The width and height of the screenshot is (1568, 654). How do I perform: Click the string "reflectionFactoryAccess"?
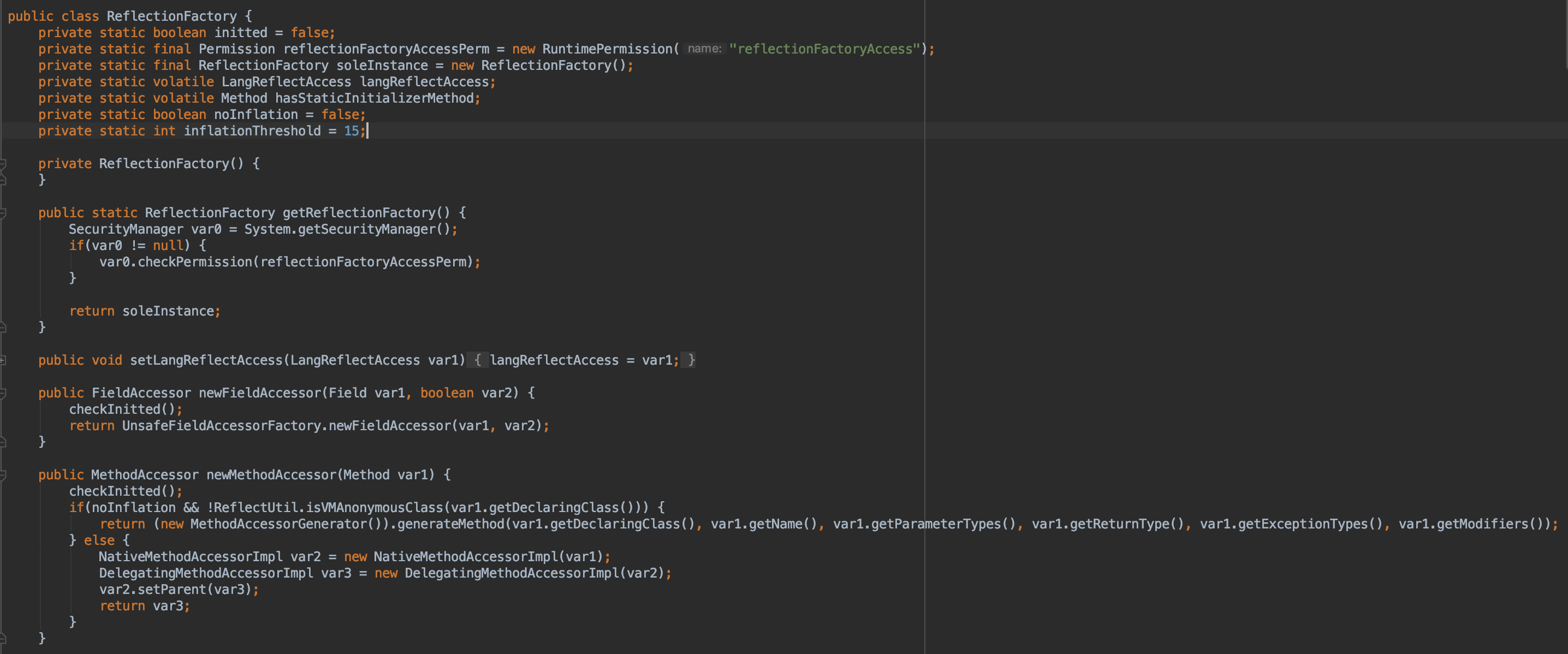[x=824, y=49]
